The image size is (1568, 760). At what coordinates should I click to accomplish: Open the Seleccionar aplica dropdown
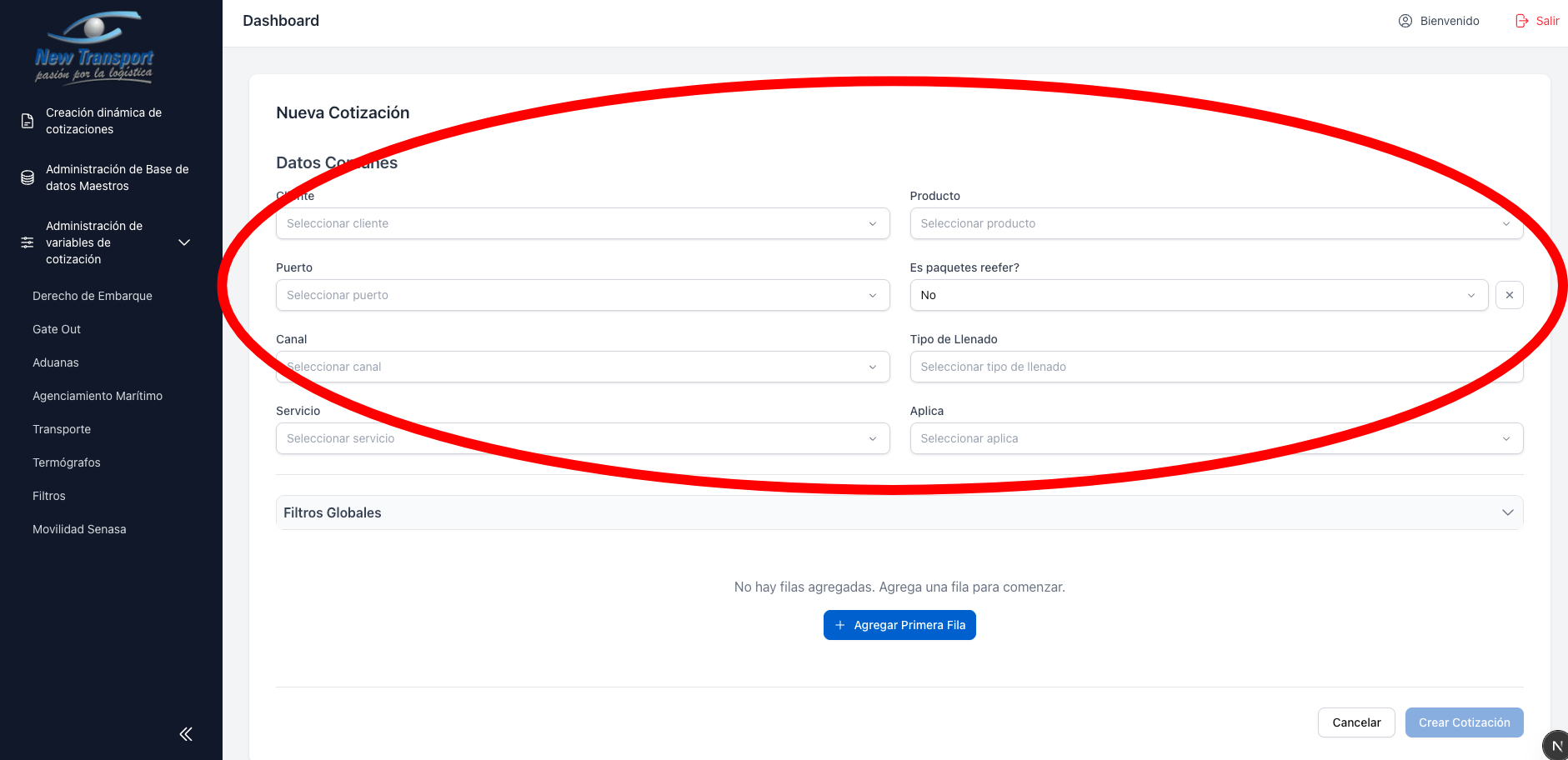(x=1215, y=438)
